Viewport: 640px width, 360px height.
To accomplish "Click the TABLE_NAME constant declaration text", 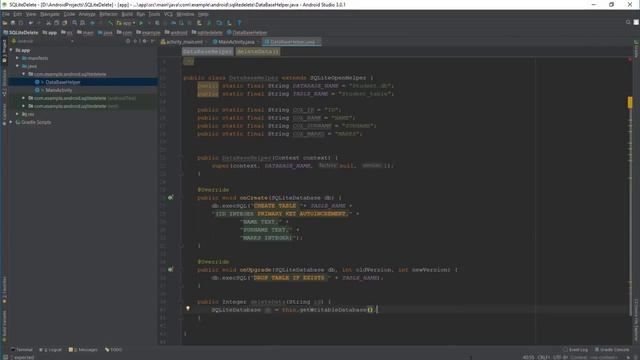I will click(x=311, y=94).
